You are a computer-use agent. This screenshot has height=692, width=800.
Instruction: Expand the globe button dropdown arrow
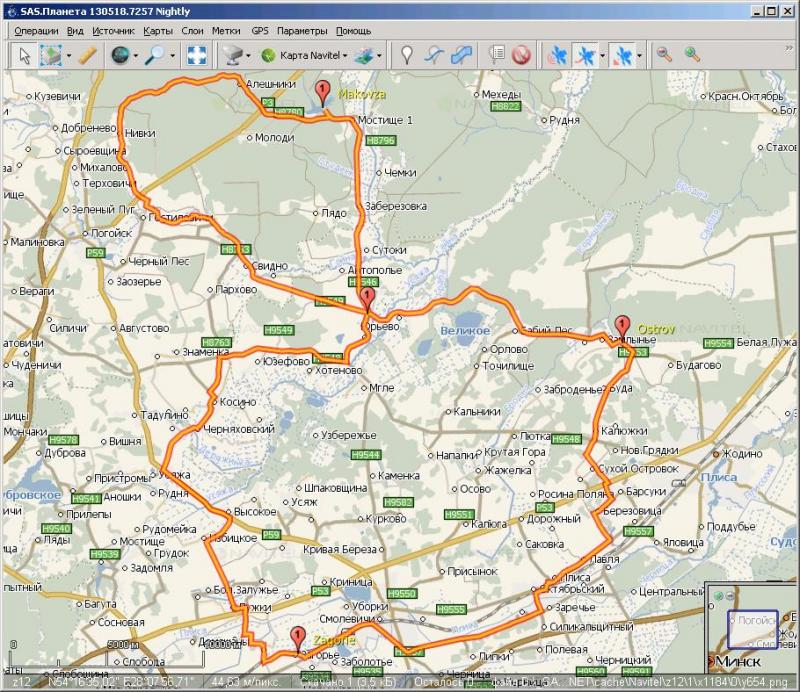click(x=136, y=55)
